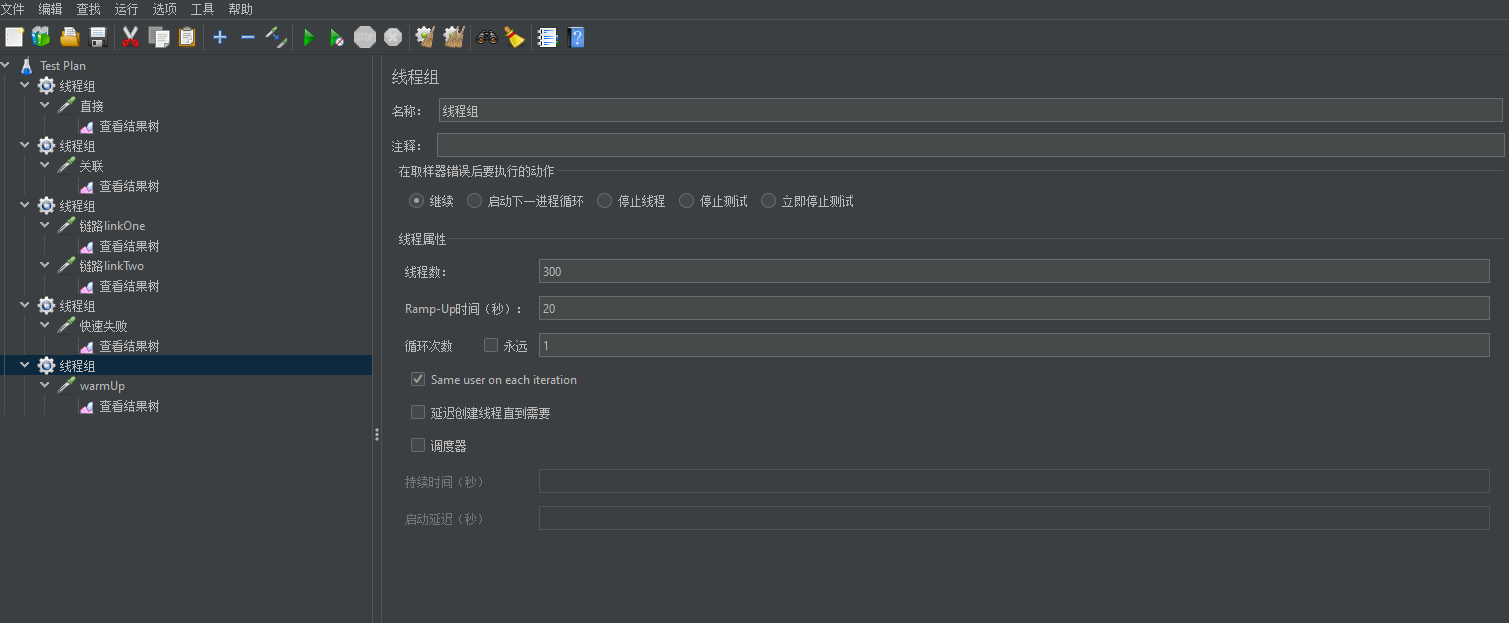Toggle the Same user on each iteration checkbox
Image resolution: width=1509 pixels, height=623 pixels.
tap(418, 380)
